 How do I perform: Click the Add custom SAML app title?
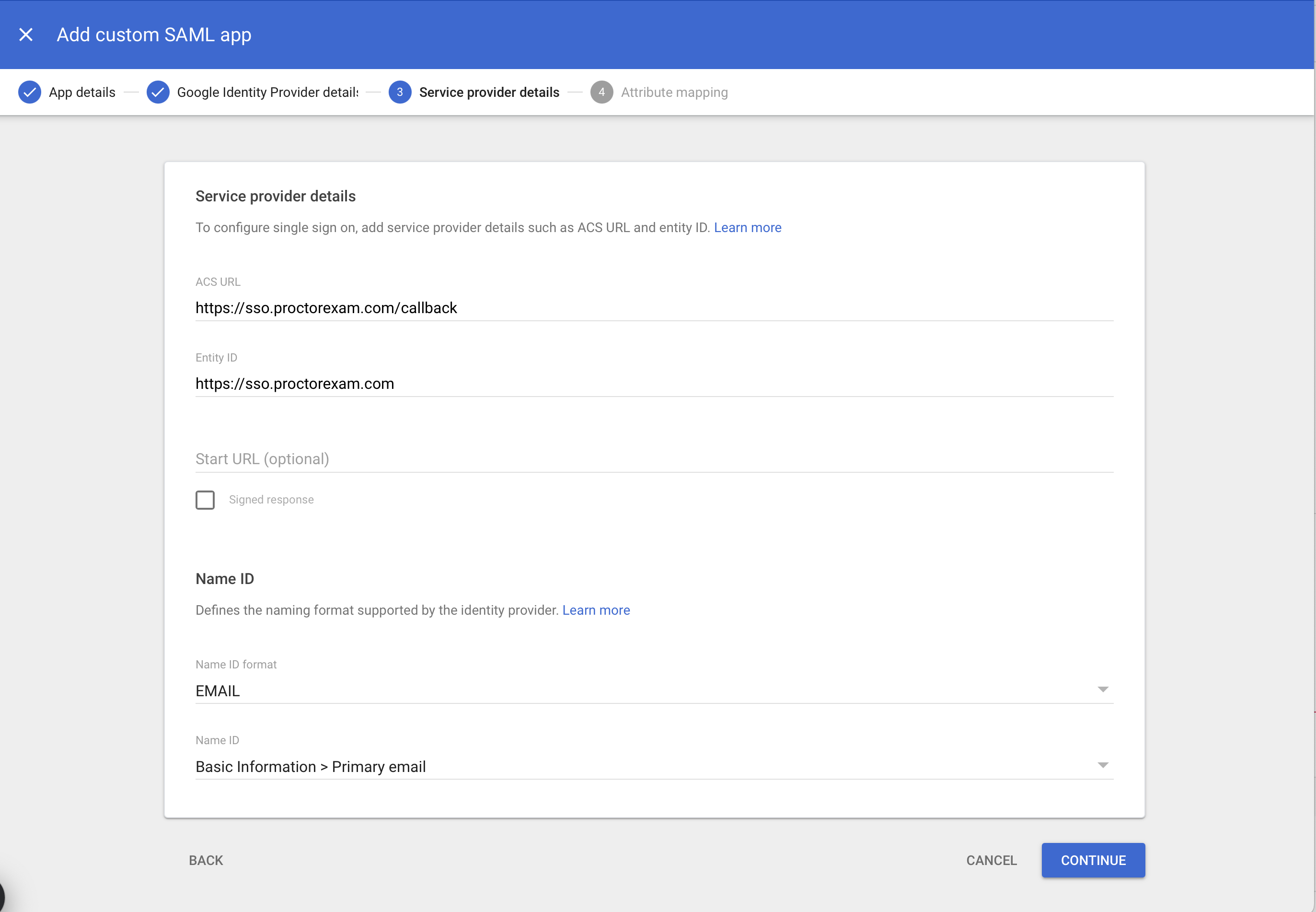coord(154,35)
